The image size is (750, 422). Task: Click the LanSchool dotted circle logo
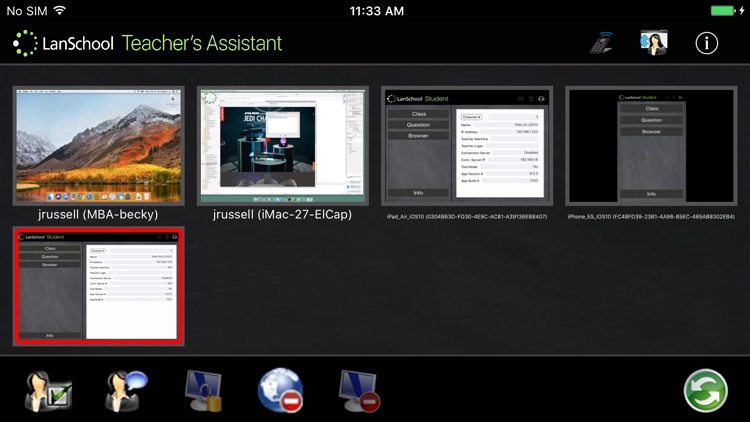click(25, 44)
